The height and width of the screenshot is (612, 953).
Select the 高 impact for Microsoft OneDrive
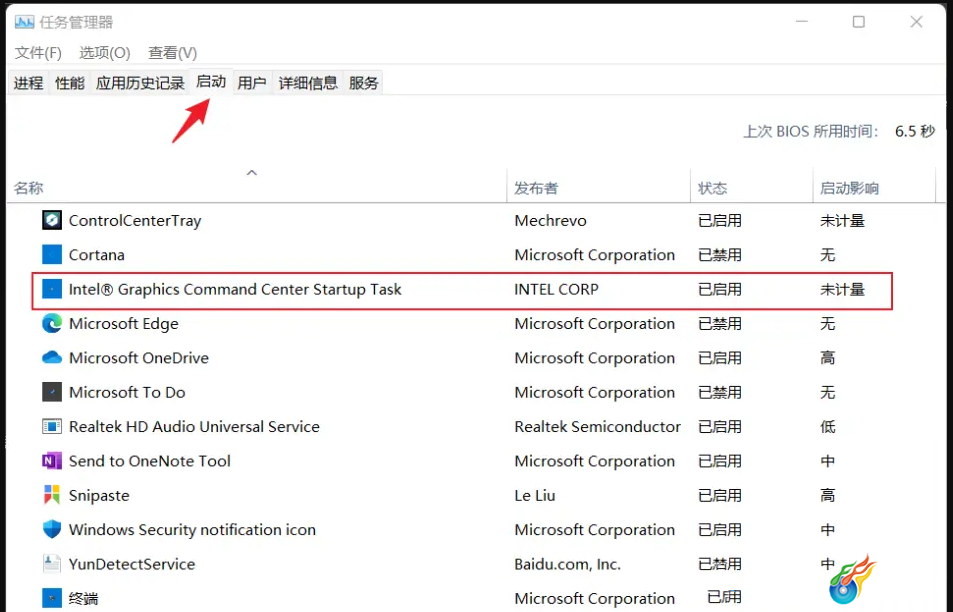coord(828,358)
